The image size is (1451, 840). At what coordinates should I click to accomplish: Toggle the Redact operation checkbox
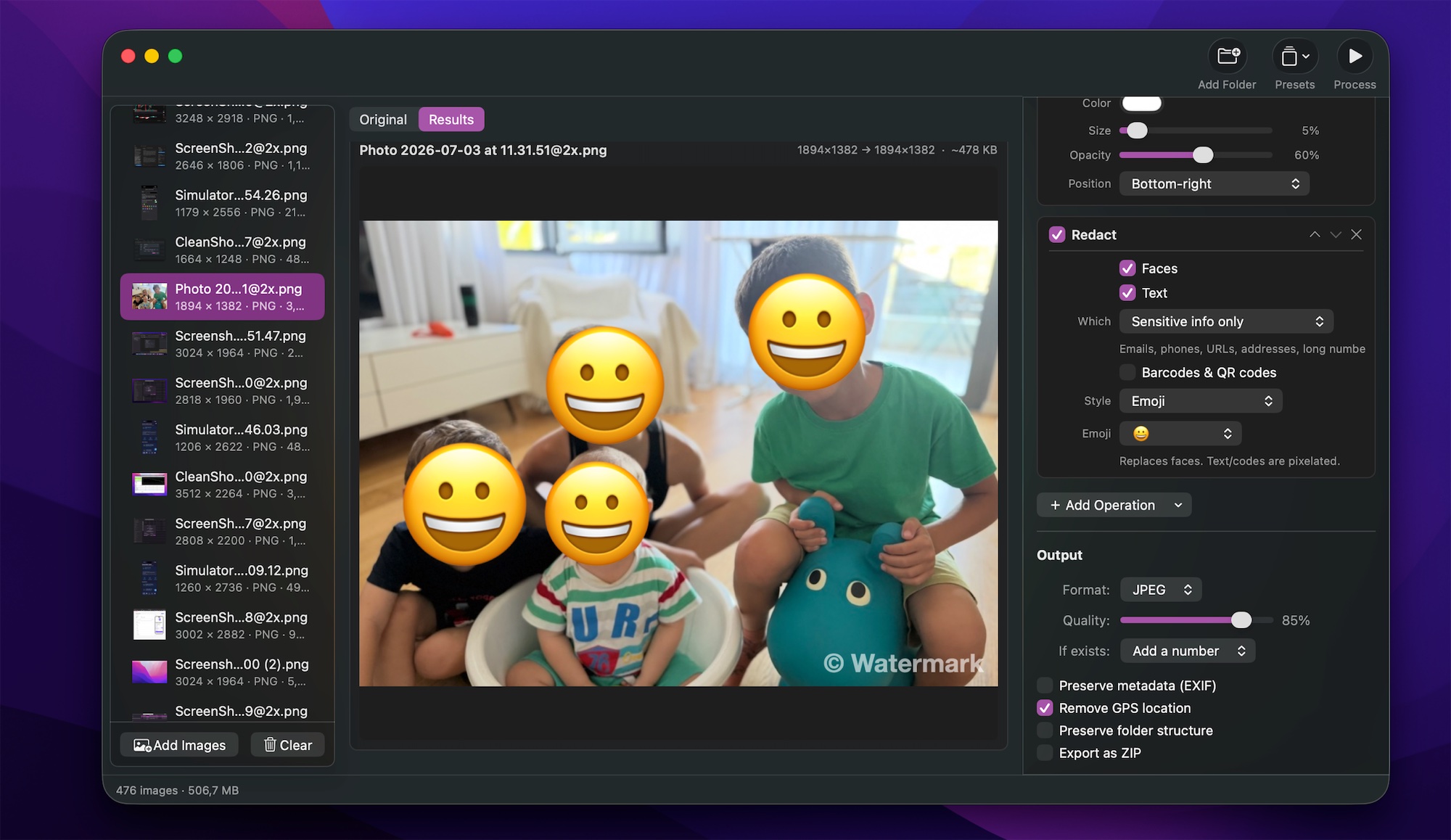coord(1057,235)
